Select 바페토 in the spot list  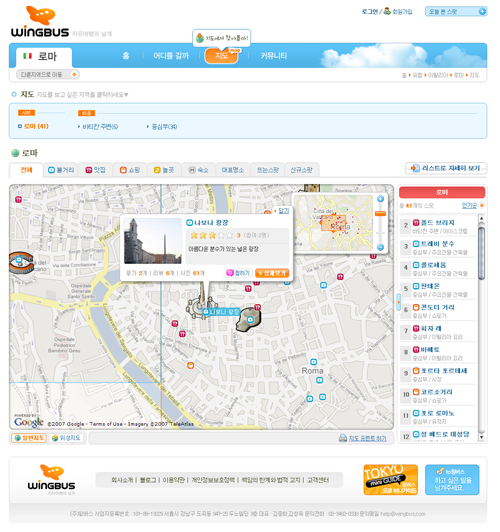coord(438,353)
